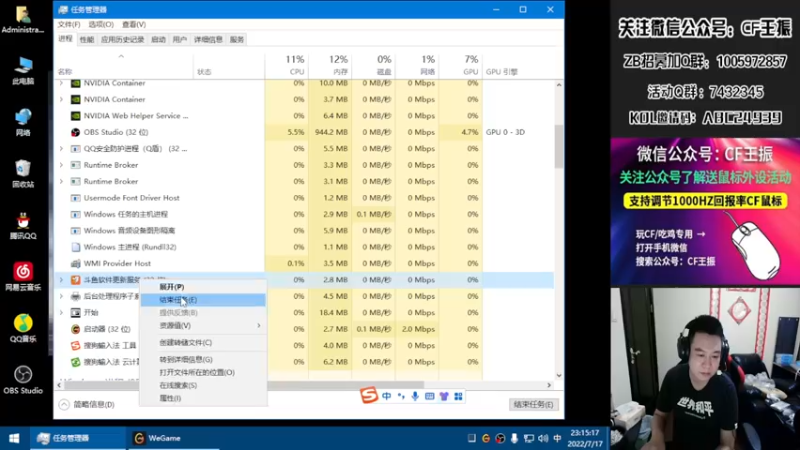Open the Administrator folder desktop icon
The height and width of the screenshot is (450, 800).
(23, 19)
